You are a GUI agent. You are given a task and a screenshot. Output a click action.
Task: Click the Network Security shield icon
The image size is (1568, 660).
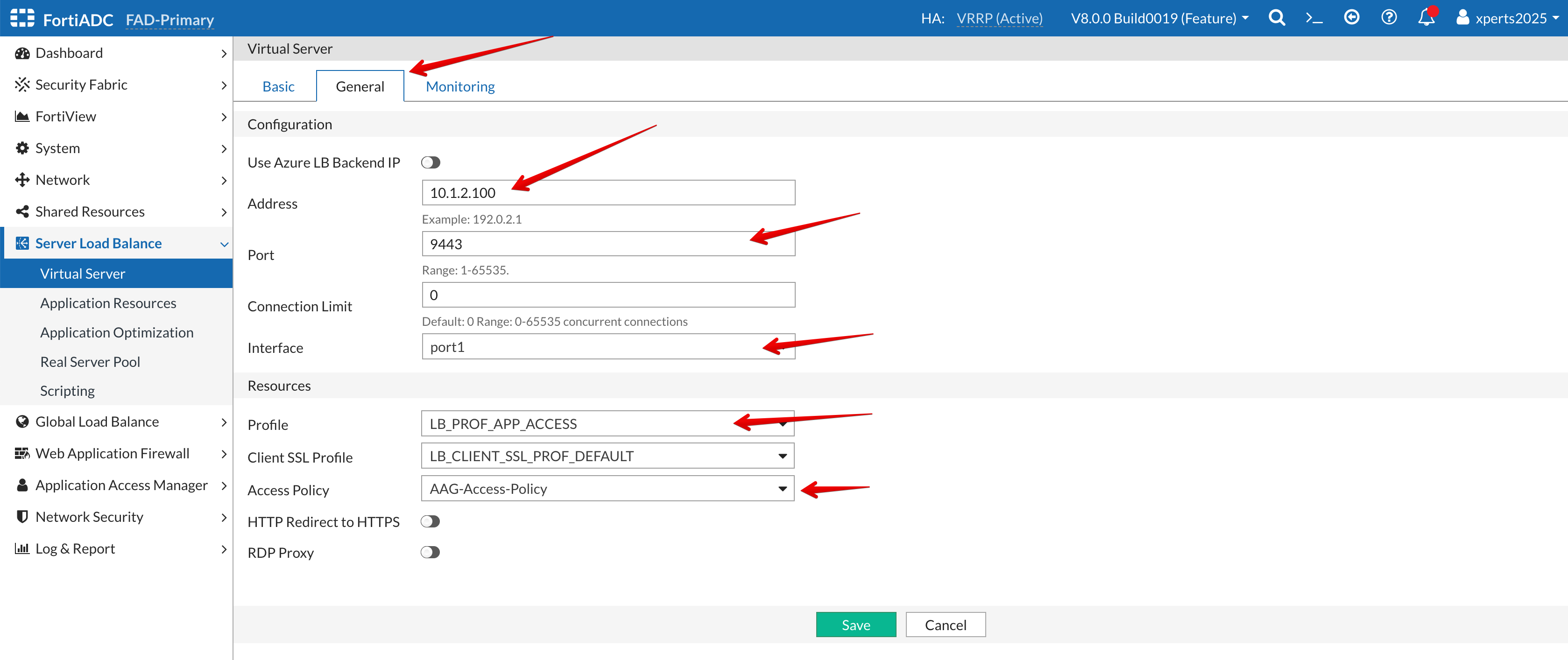[22, 517]
